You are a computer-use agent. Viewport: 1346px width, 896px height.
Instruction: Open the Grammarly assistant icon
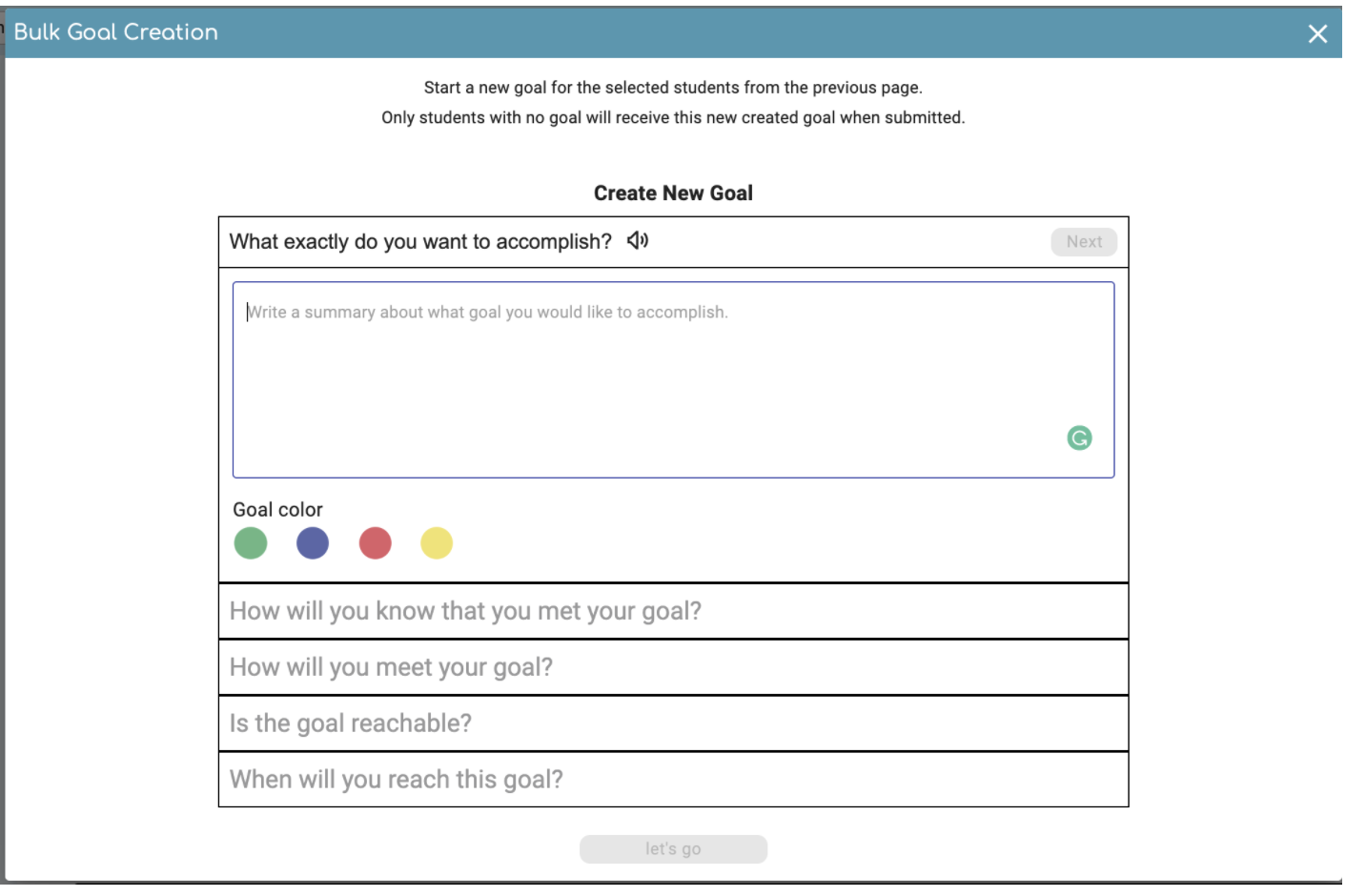click(1078, 438)
